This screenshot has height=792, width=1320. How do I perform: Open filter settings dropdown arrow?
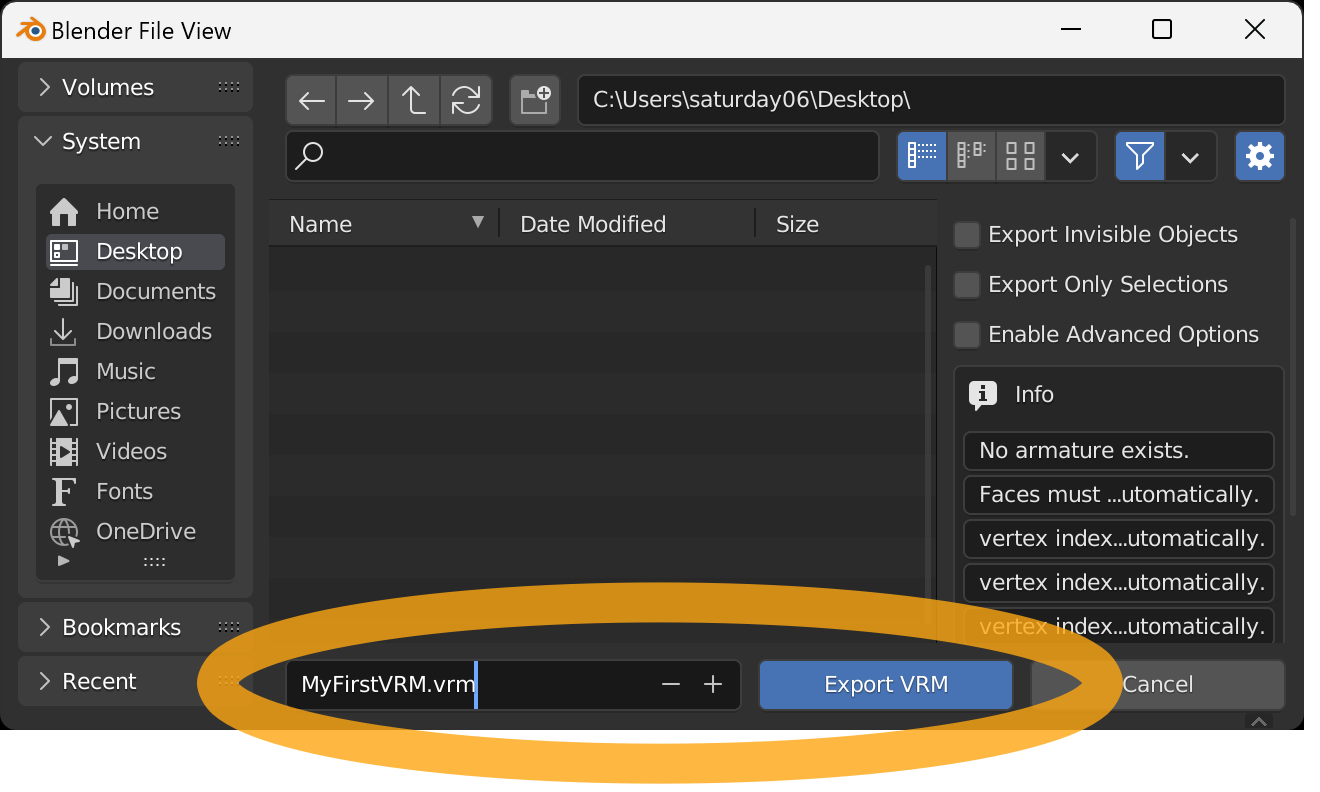pos(1191,156)
